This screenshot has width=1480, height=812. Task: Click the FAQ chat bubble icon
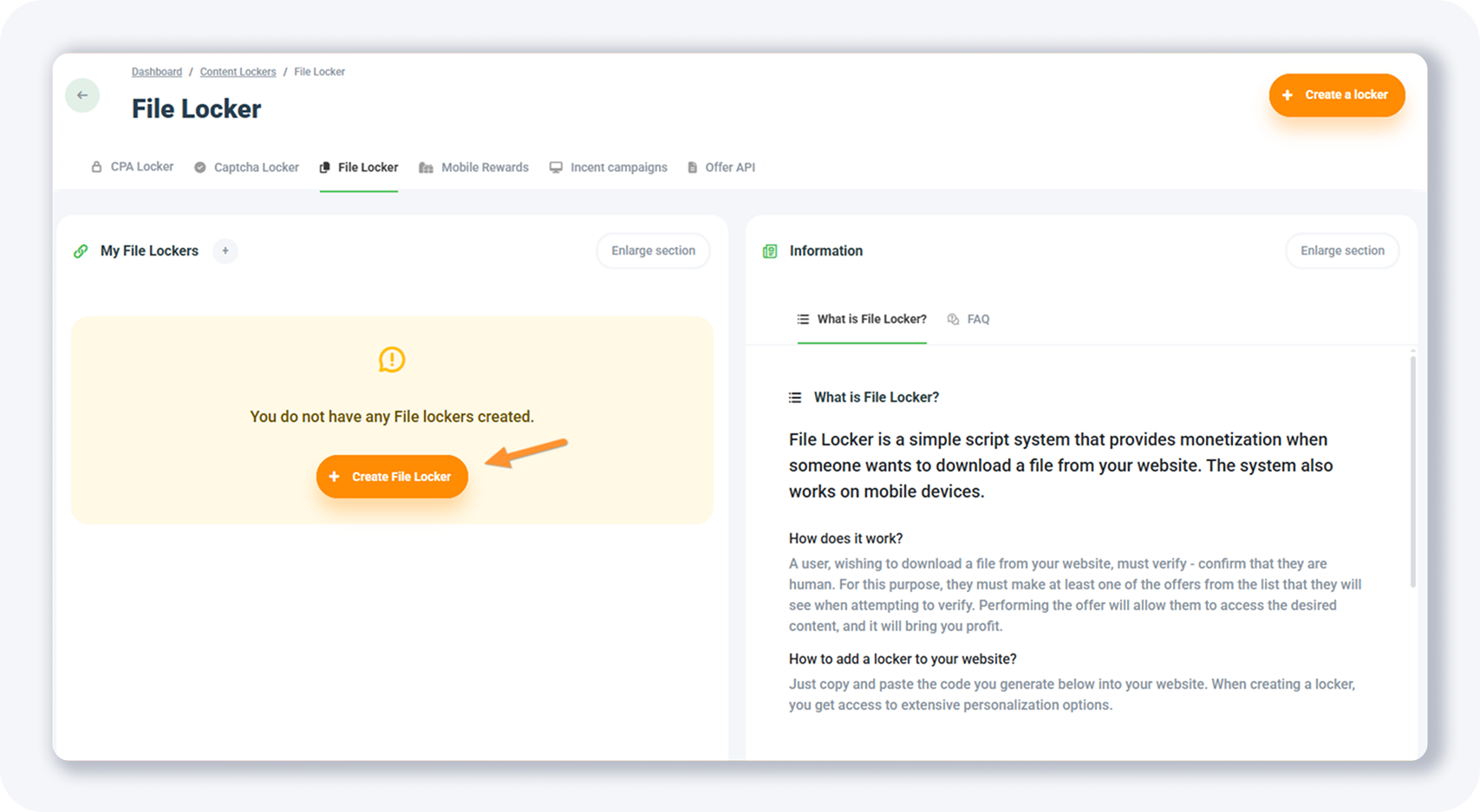point(953,320)
